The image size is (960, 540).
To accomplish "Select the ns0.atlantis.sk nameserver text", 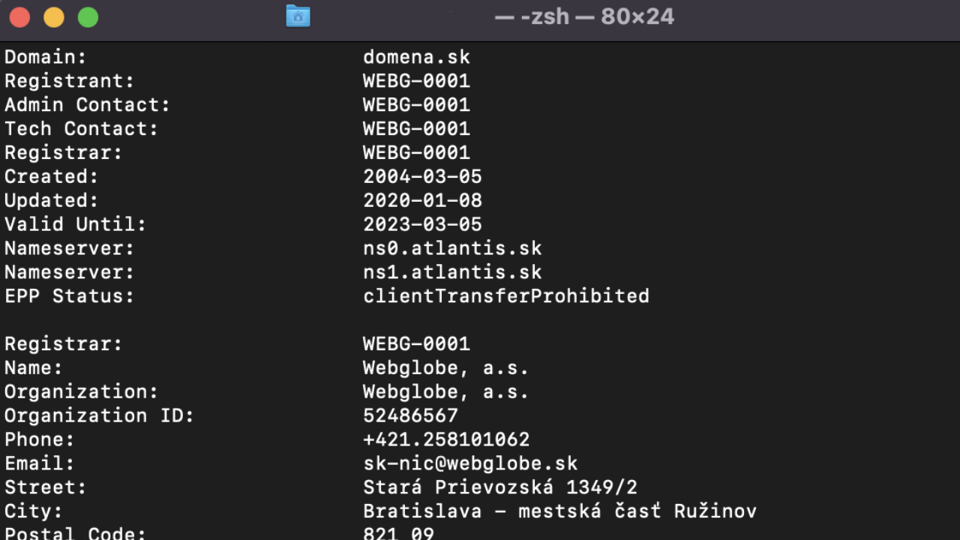I will coord(452,249).
